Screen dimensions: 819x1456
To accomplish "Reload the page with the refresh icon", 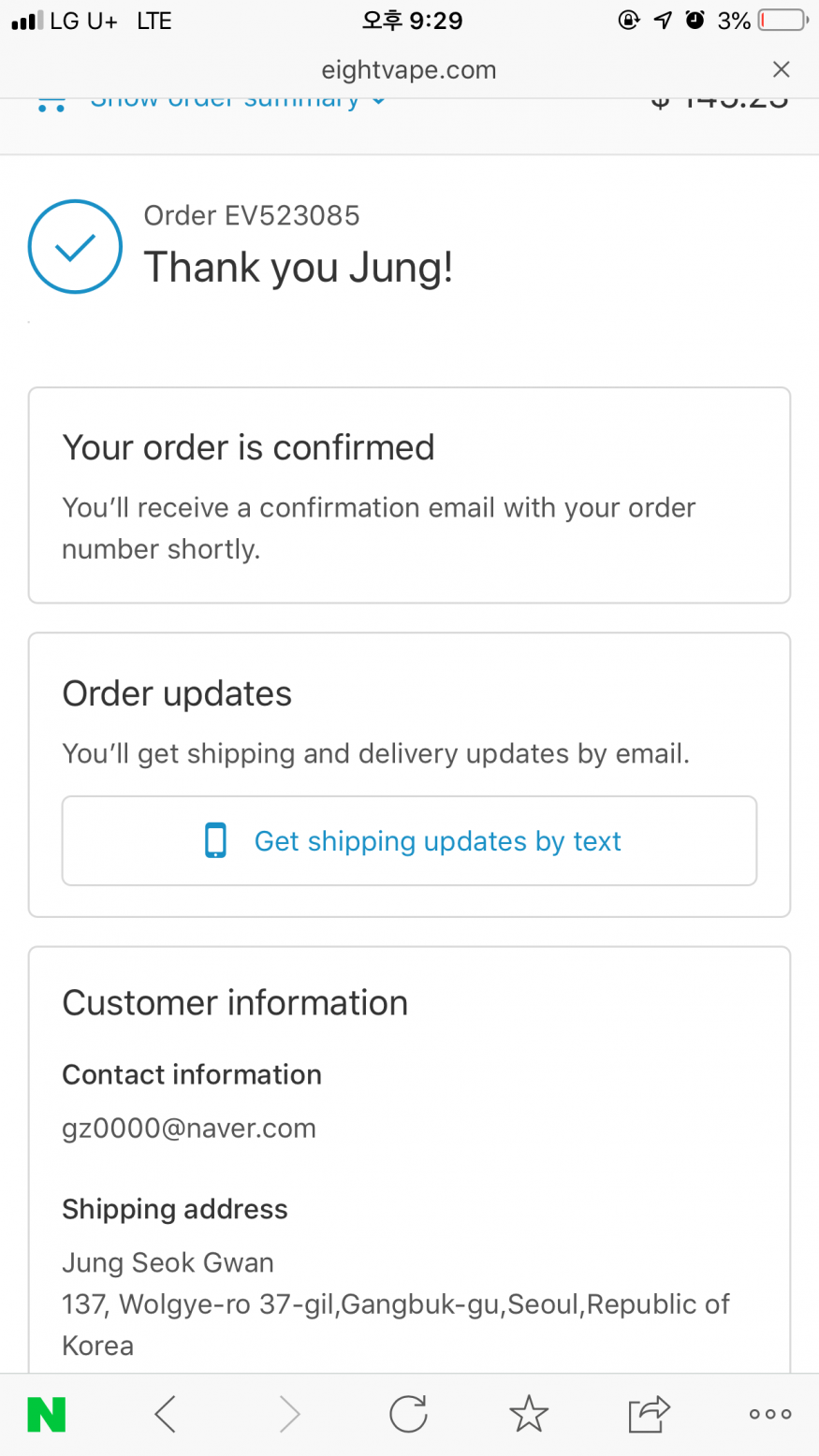I will 408,1414.
